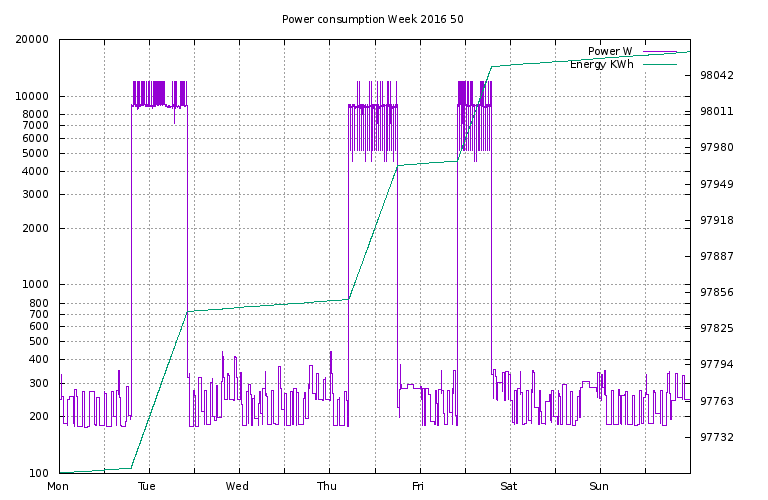
Task: Select the 1000 tick on left axis
Action: pyautogui.click(x=35, y=285)
